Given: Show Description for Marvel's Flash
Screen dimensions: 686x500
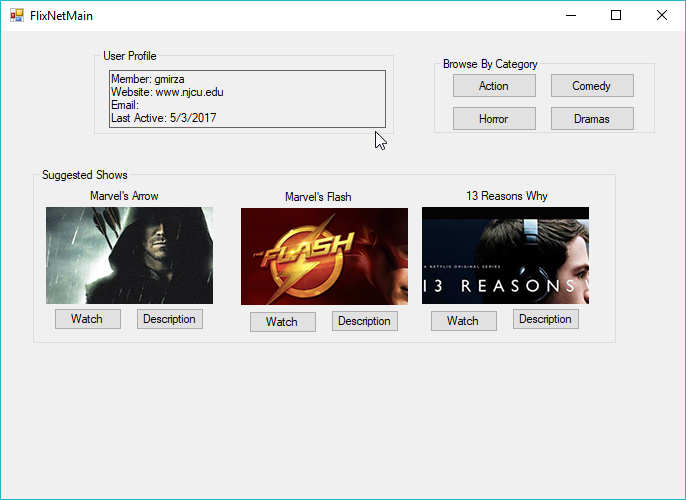Looking at the screenshot, I should tap(364, 321).
